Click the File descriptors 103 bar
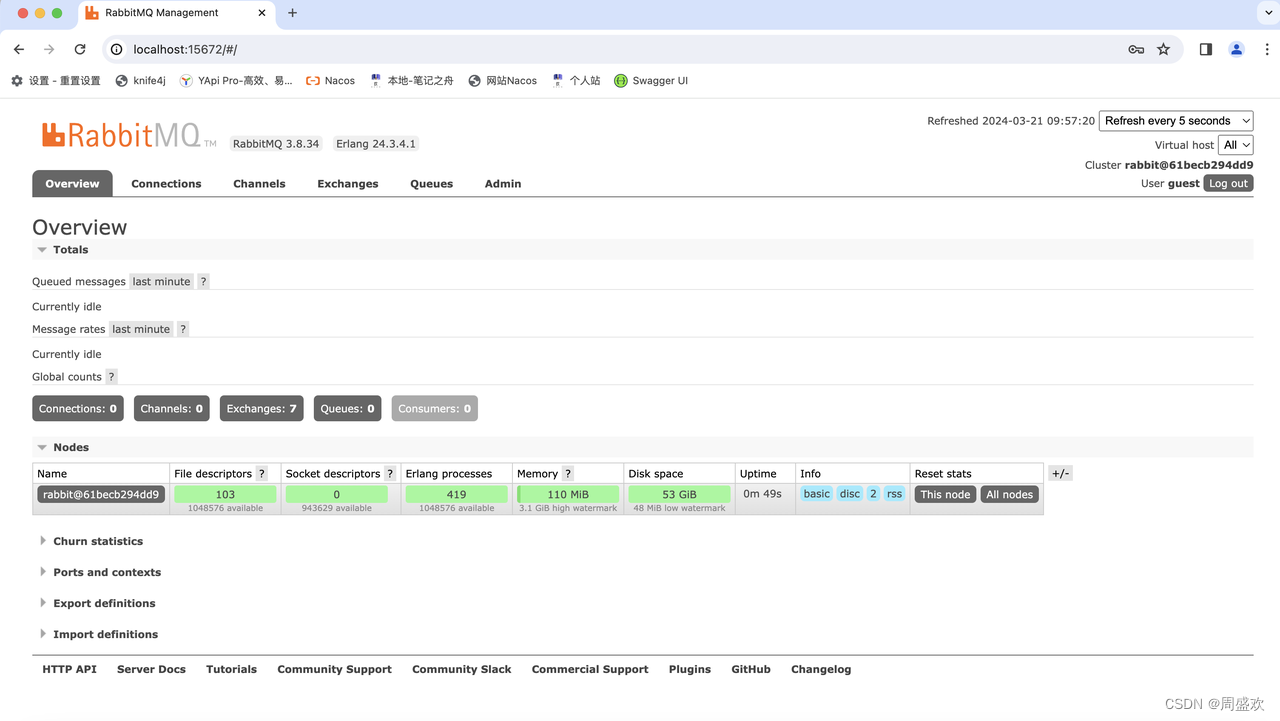 point(225,495)
